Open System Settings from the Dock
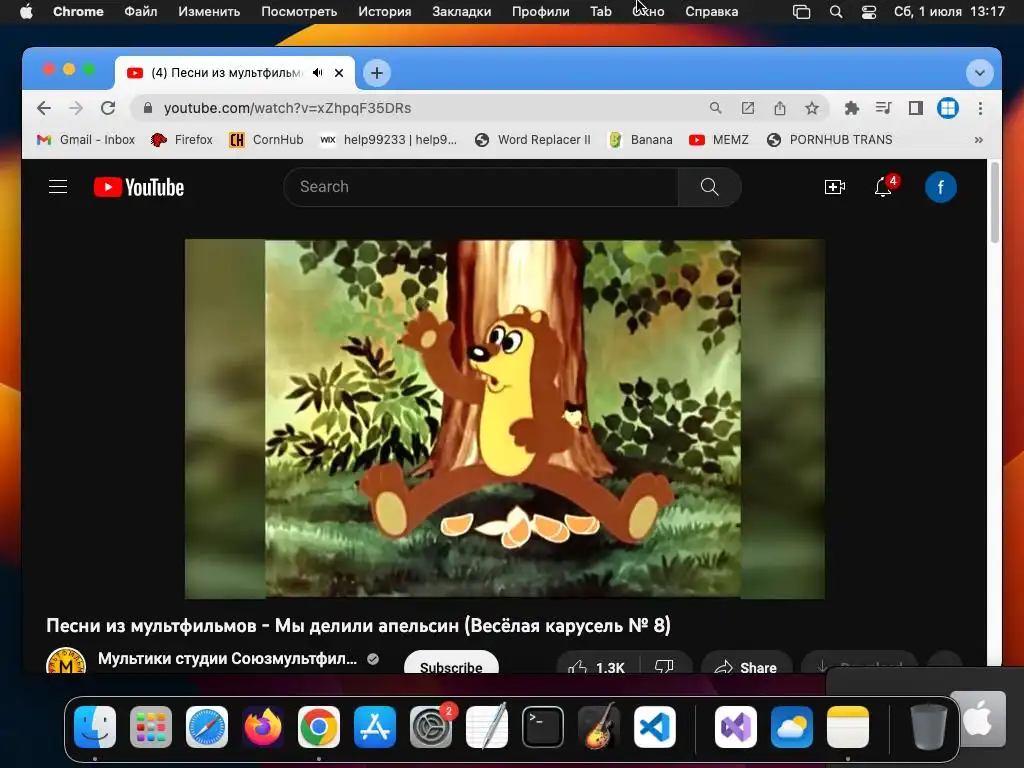This screenshot has width=1024, height=768. tap(431, 727)
